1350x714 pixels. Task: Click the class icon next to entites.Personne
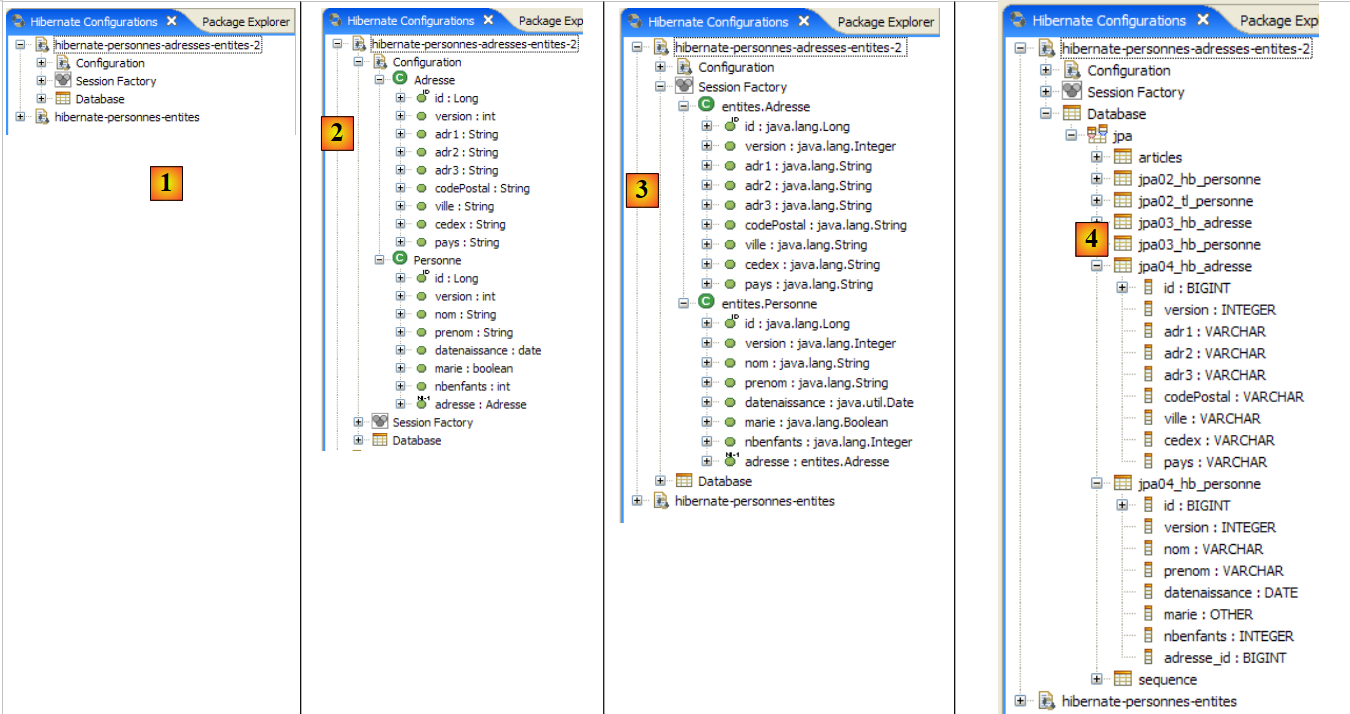coord(707,303)
